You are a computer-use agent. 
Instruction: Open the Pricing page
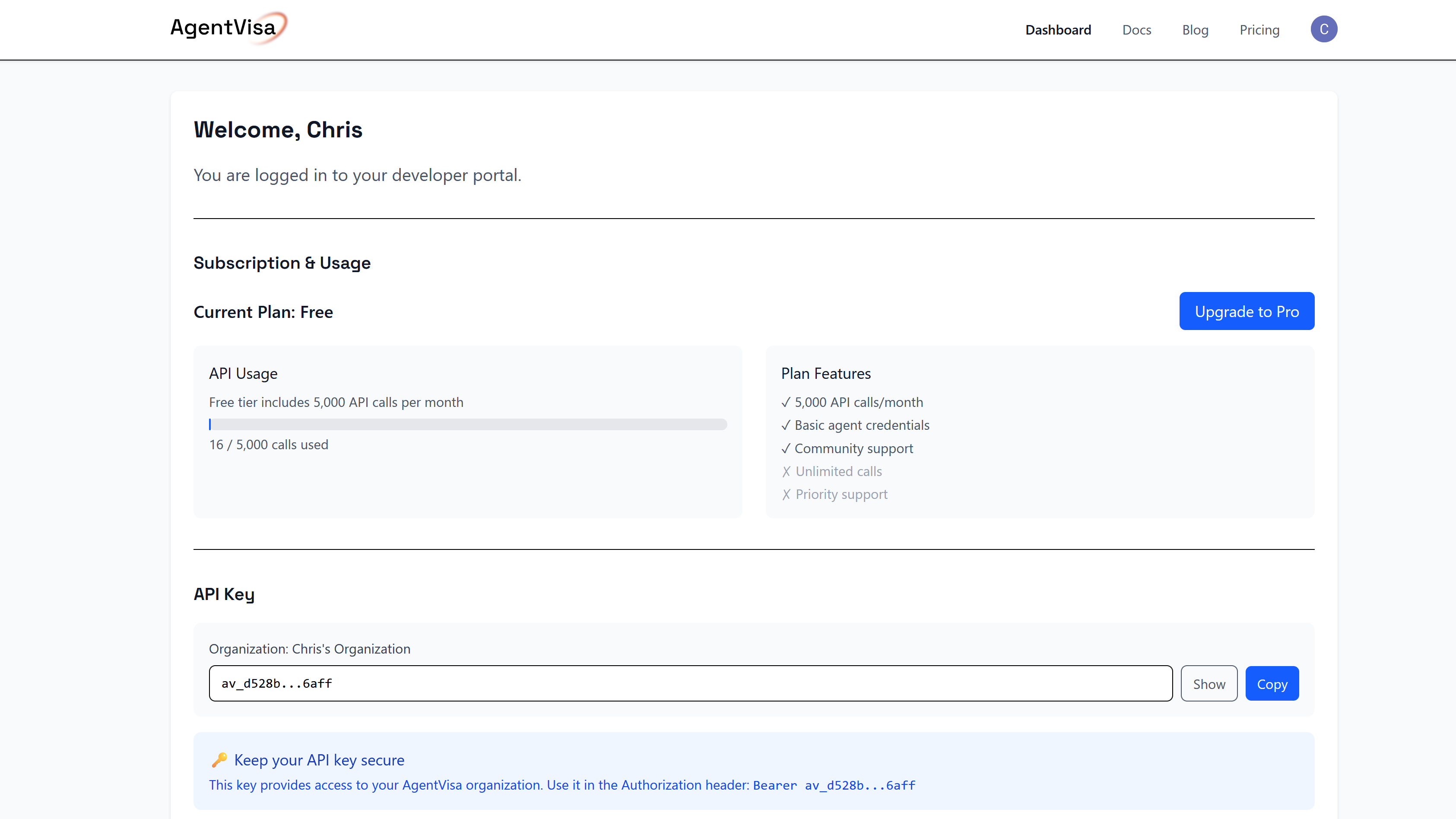point(1259,30)
